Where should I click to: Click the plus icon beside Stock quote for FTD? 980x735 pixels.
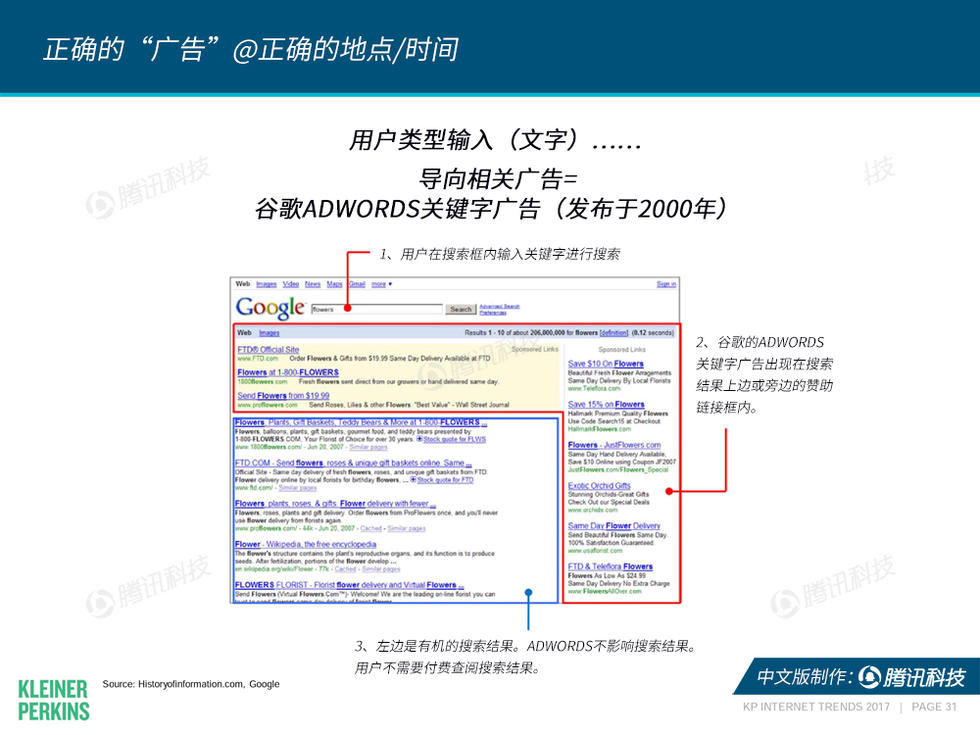tap(413, 480)
